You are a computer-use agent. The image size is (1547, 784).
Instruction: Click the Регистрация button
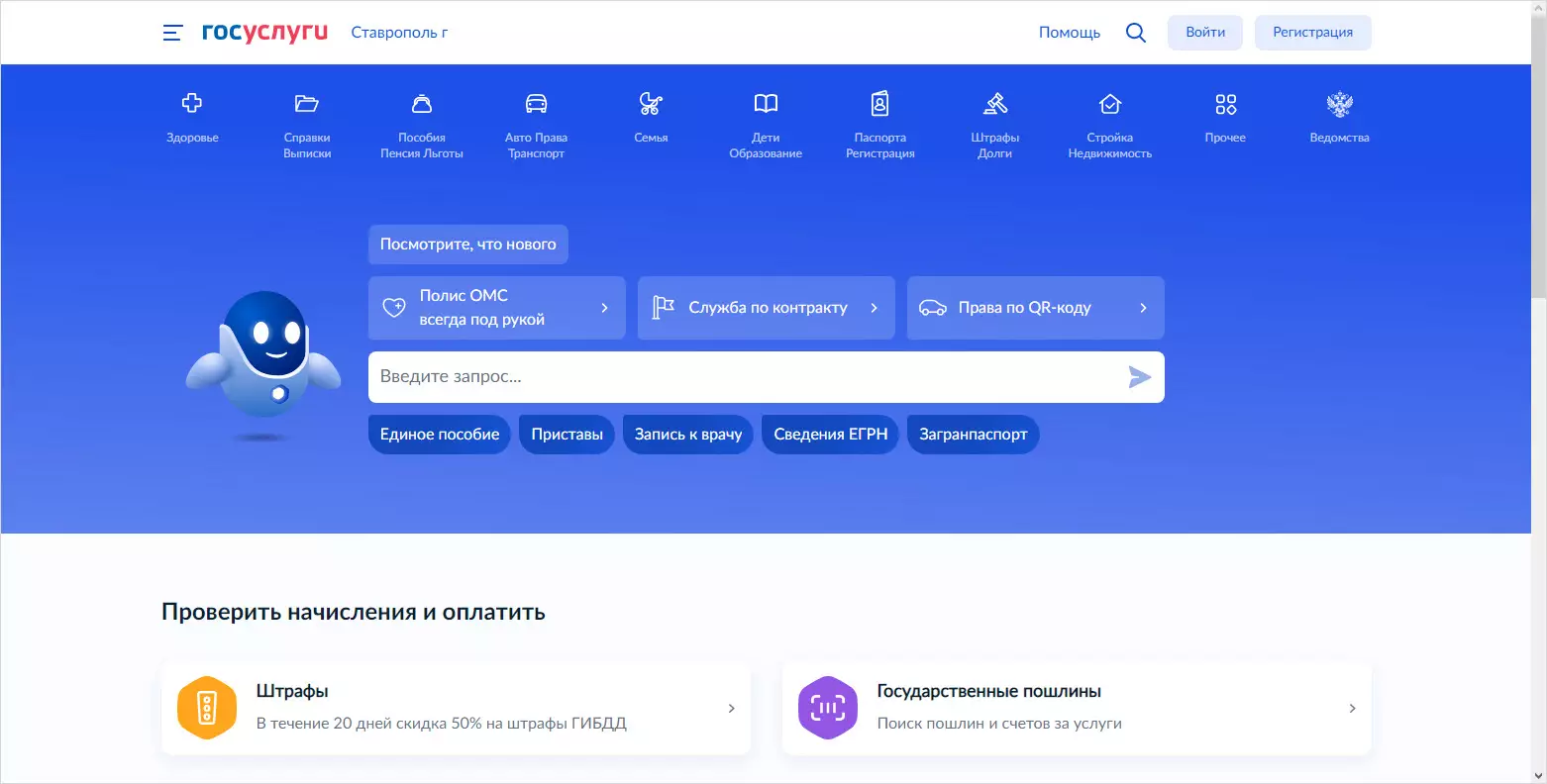click(x=1313, y=33)
